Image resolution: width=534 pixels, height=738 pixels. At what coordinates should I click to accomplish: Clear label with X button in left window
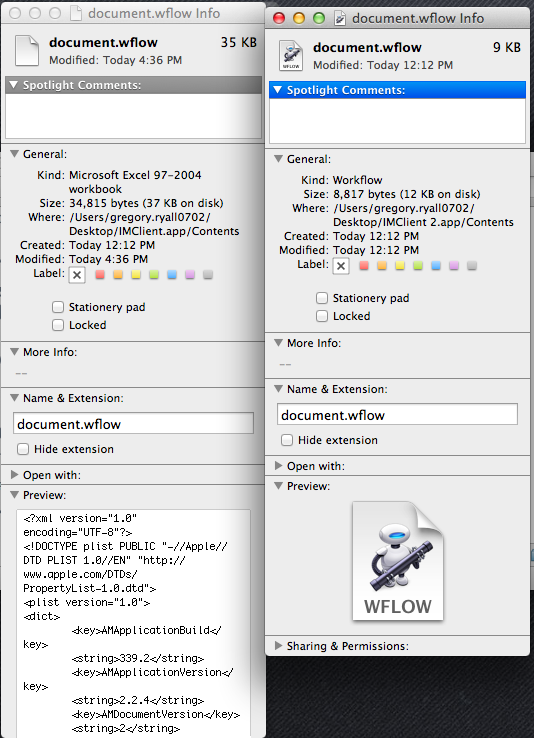coord(77,275)
